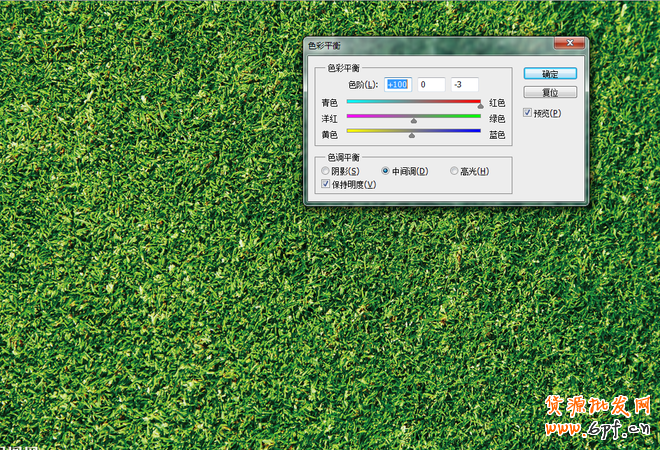Select the 高光(H) highlights radio button
Image resolution: width=660 pixels, height=450 pixels.
tap(454, 171)
